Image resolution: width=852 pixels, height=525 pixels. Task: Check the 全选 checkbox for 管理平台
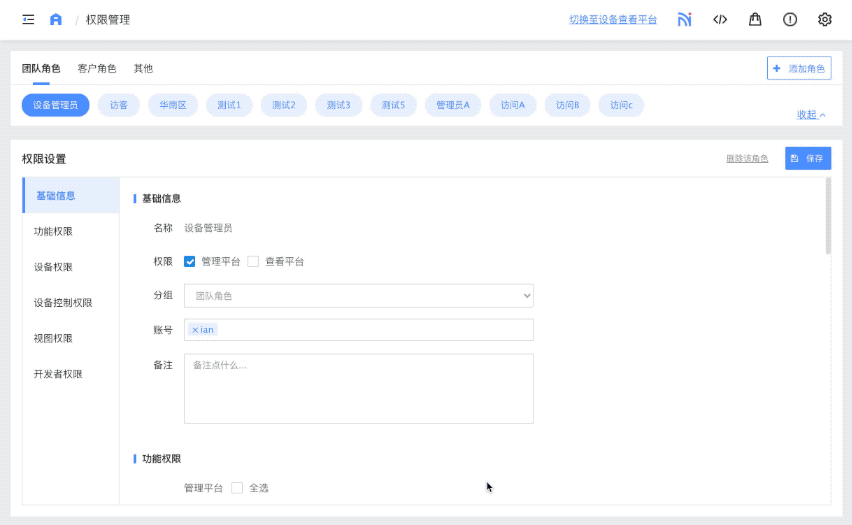coord(237,488)
